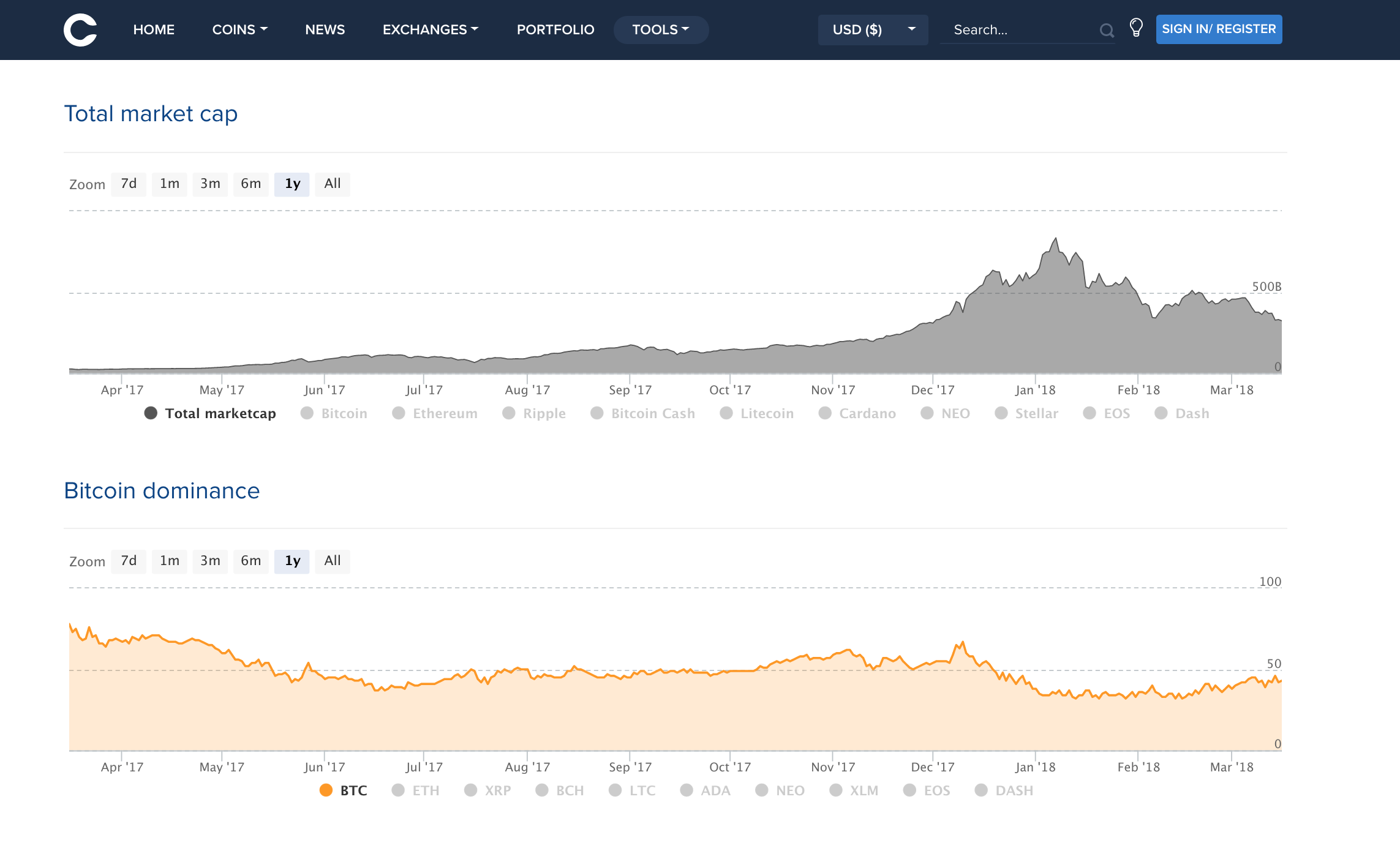
Task: Select the 3m range on Total market cap chart
Action: tap(210, 184)
